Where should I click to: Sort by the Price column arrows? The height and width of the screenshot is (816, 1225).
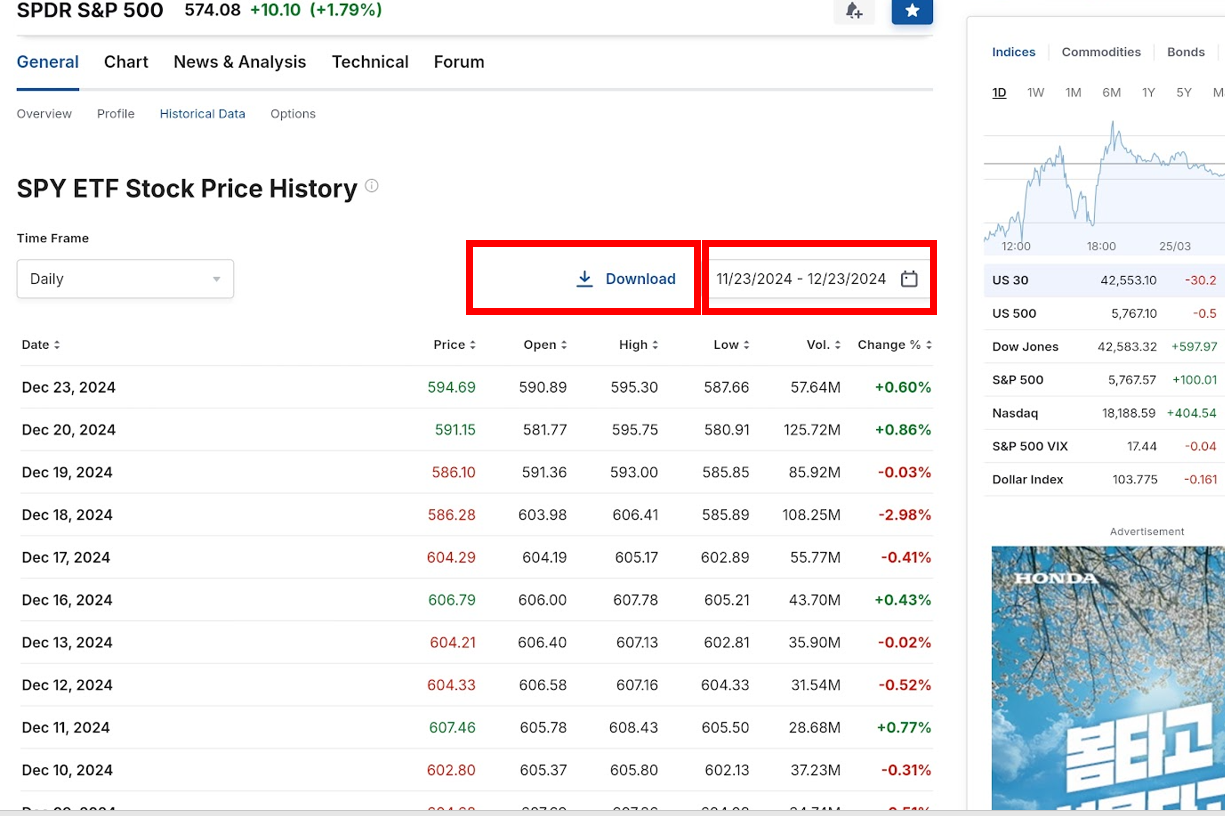472,345
